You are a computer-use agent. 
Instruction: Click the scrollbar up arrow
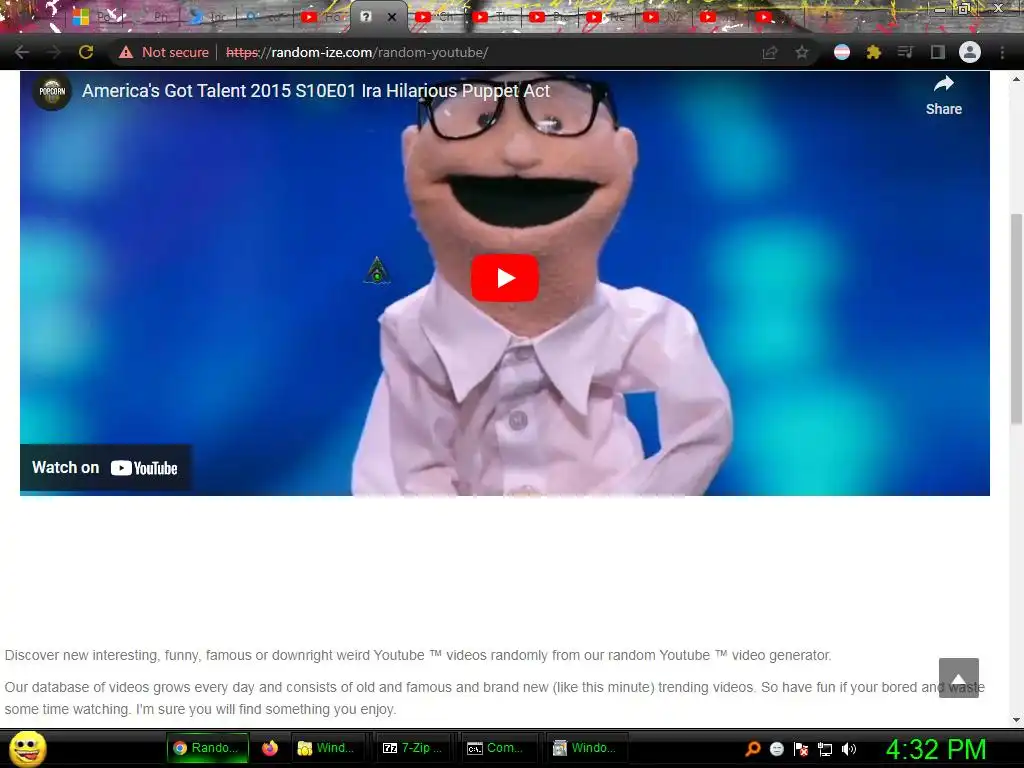click(1016, 80)
